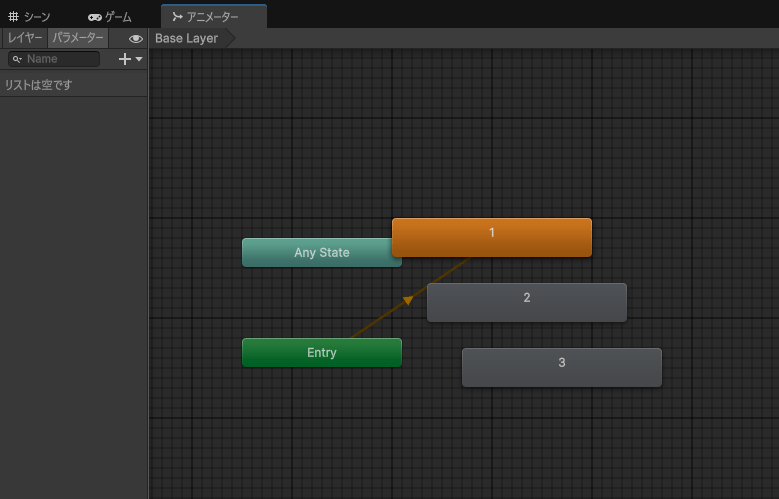
Task: Click the Animator icon on the アニメーター tab
Action: [177, 17]
